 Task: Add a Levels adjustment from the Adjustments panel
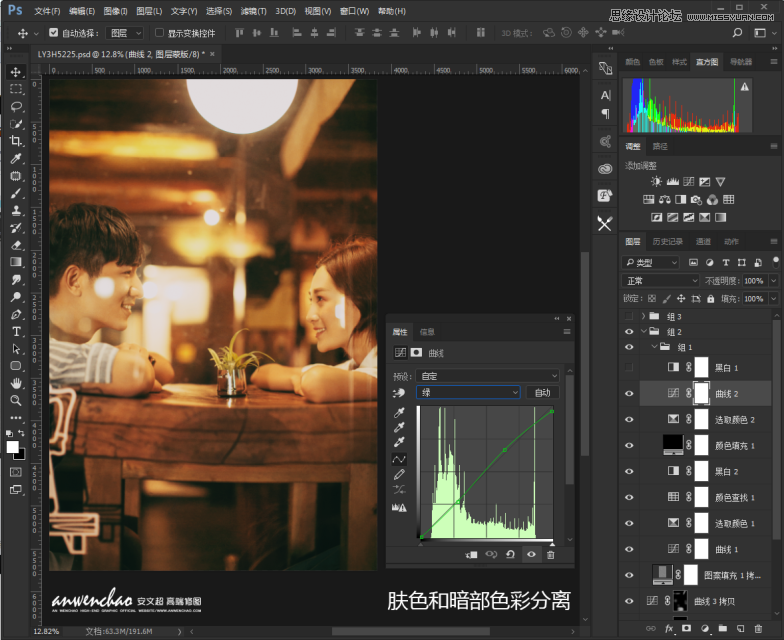point(672,182)
